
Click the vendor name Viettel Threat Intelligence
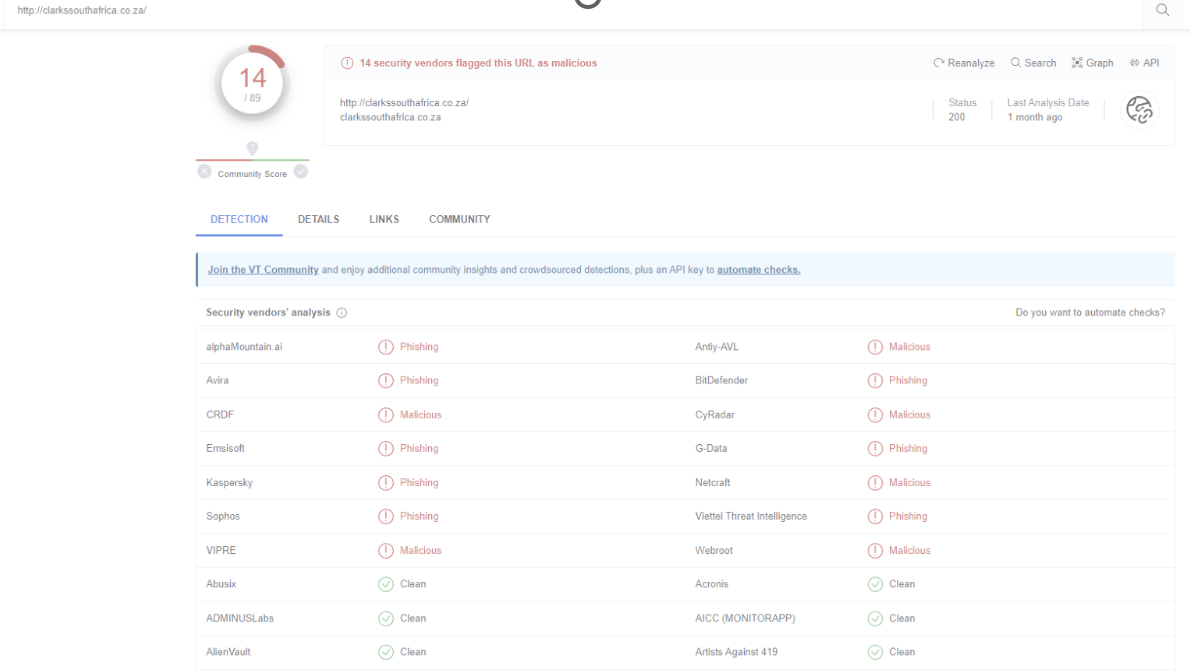[751, 516]
